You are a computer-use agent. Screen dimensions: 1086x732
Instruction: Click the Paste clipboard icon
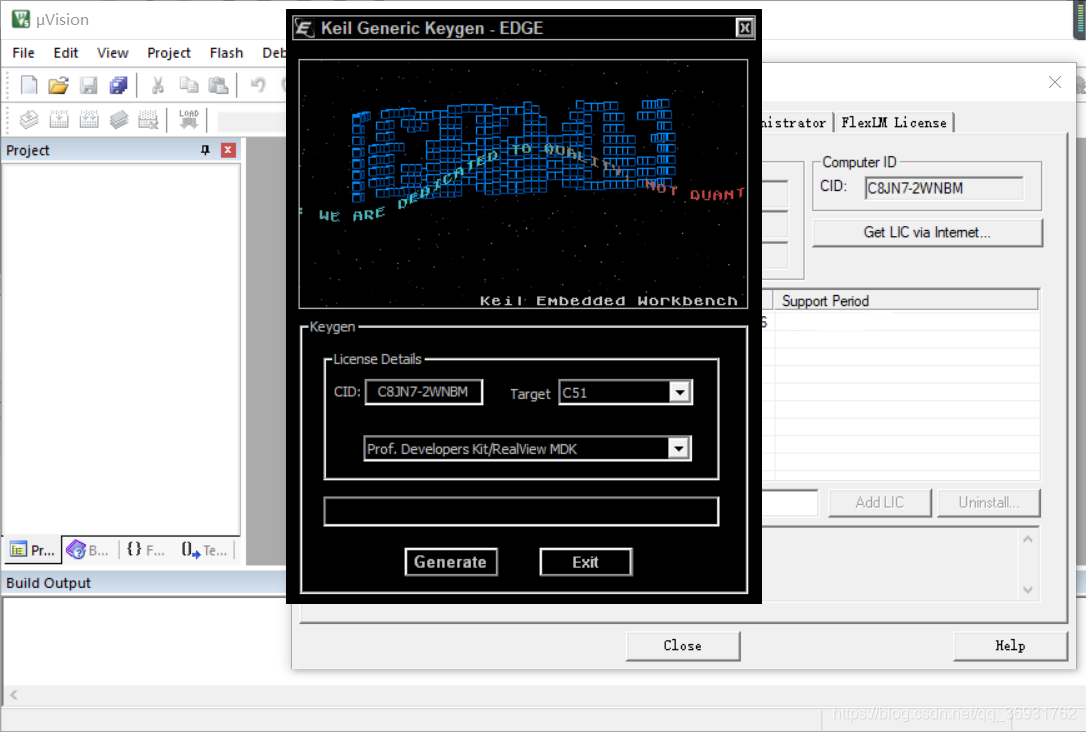click(x=219, y=85)
